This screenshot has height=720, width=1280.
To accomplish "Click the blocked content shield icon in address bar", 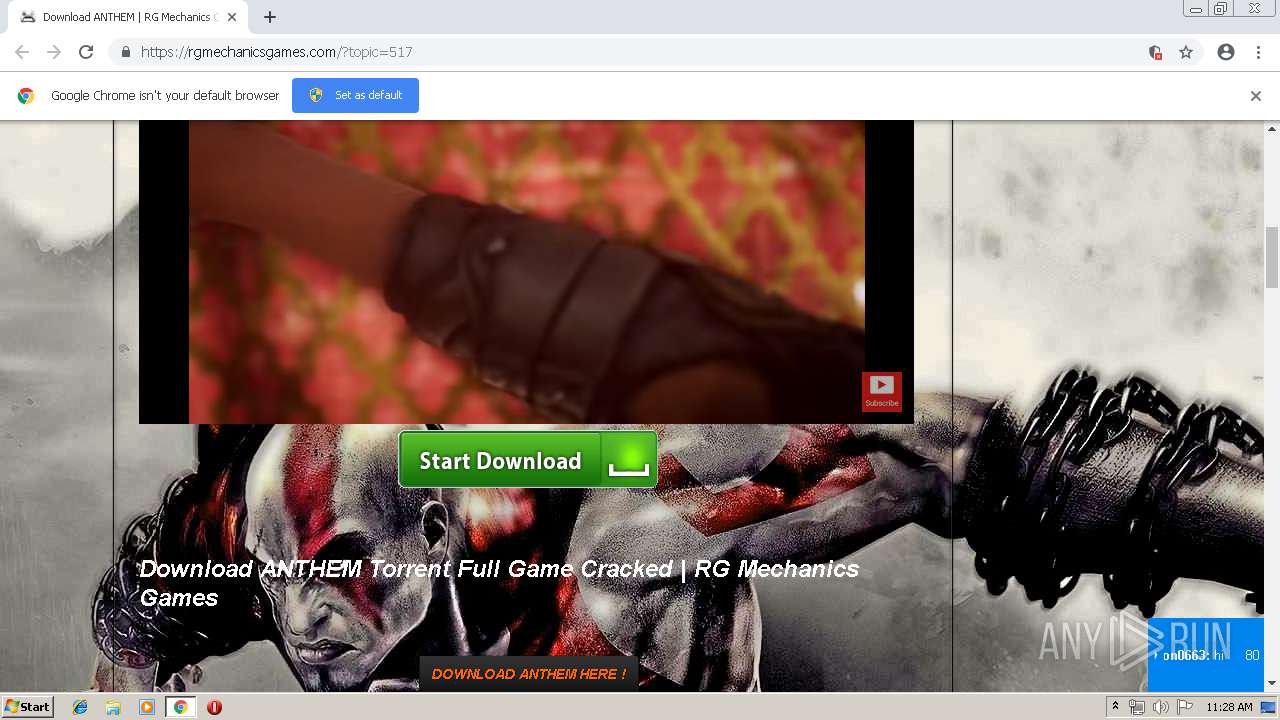I will [x=1155, y=52].
